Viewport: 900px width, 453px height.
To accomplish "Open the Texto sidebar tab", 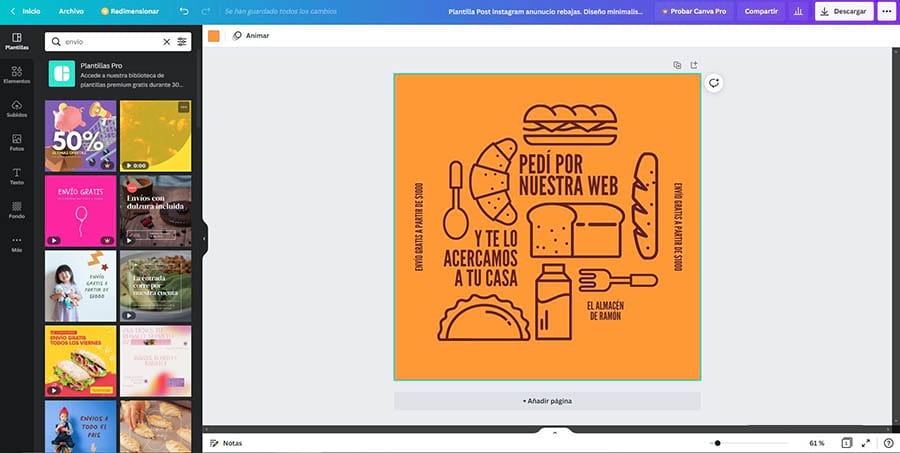I will coord(17,176).
